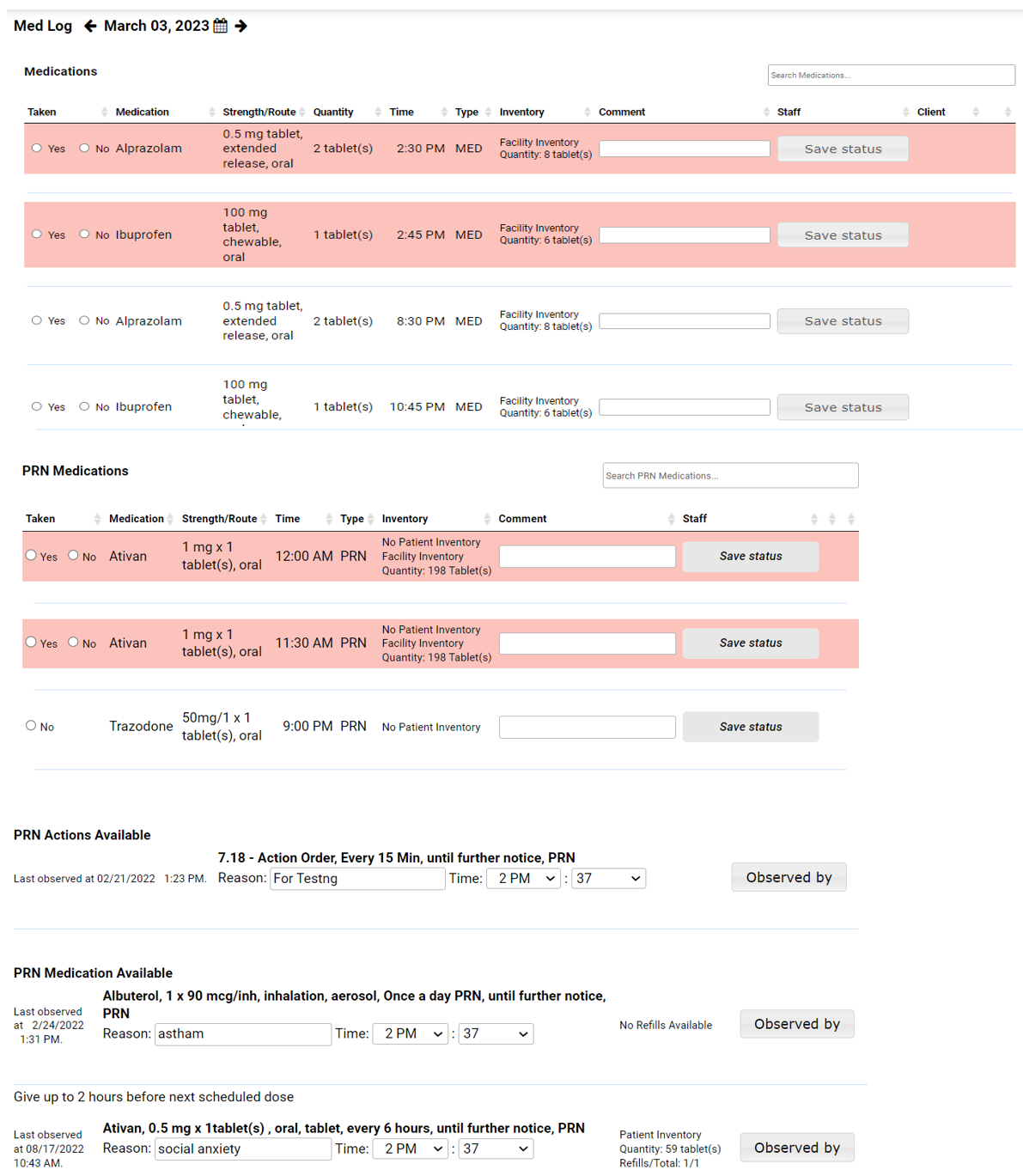Mark 2:30 PM Alprazolam as taken Yes
The image size is (1023, 1176).
click(x=37, y=148)
